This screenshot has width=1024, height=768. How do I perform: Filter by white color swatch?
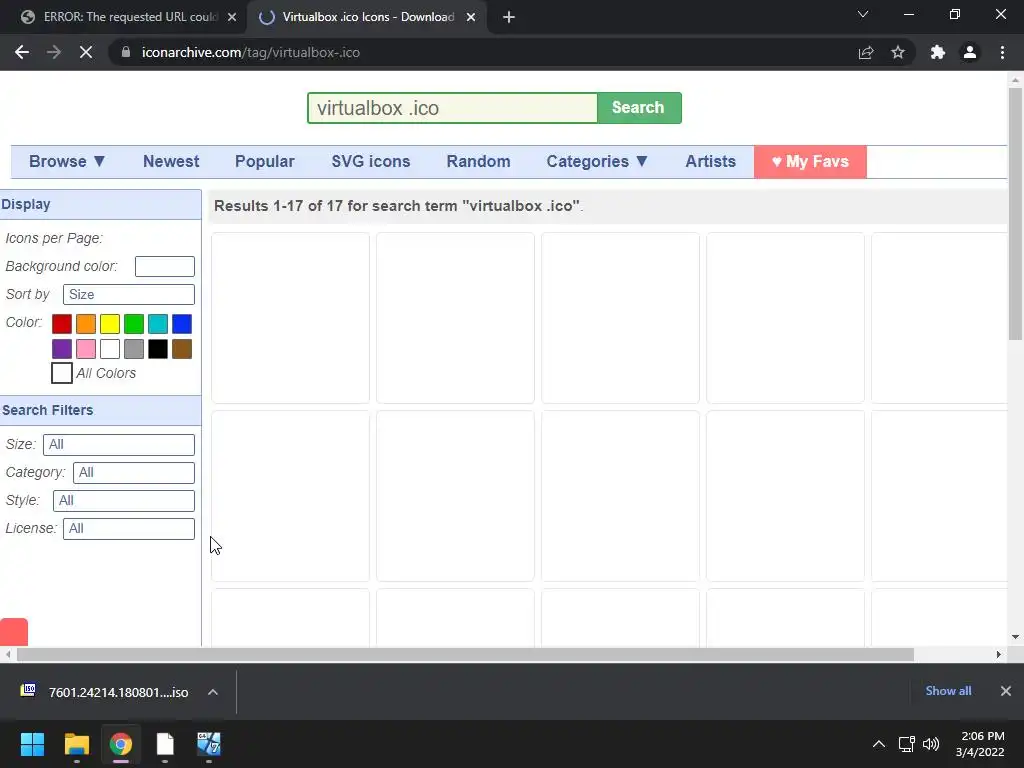pyautogui.click(x=110, y=349)
